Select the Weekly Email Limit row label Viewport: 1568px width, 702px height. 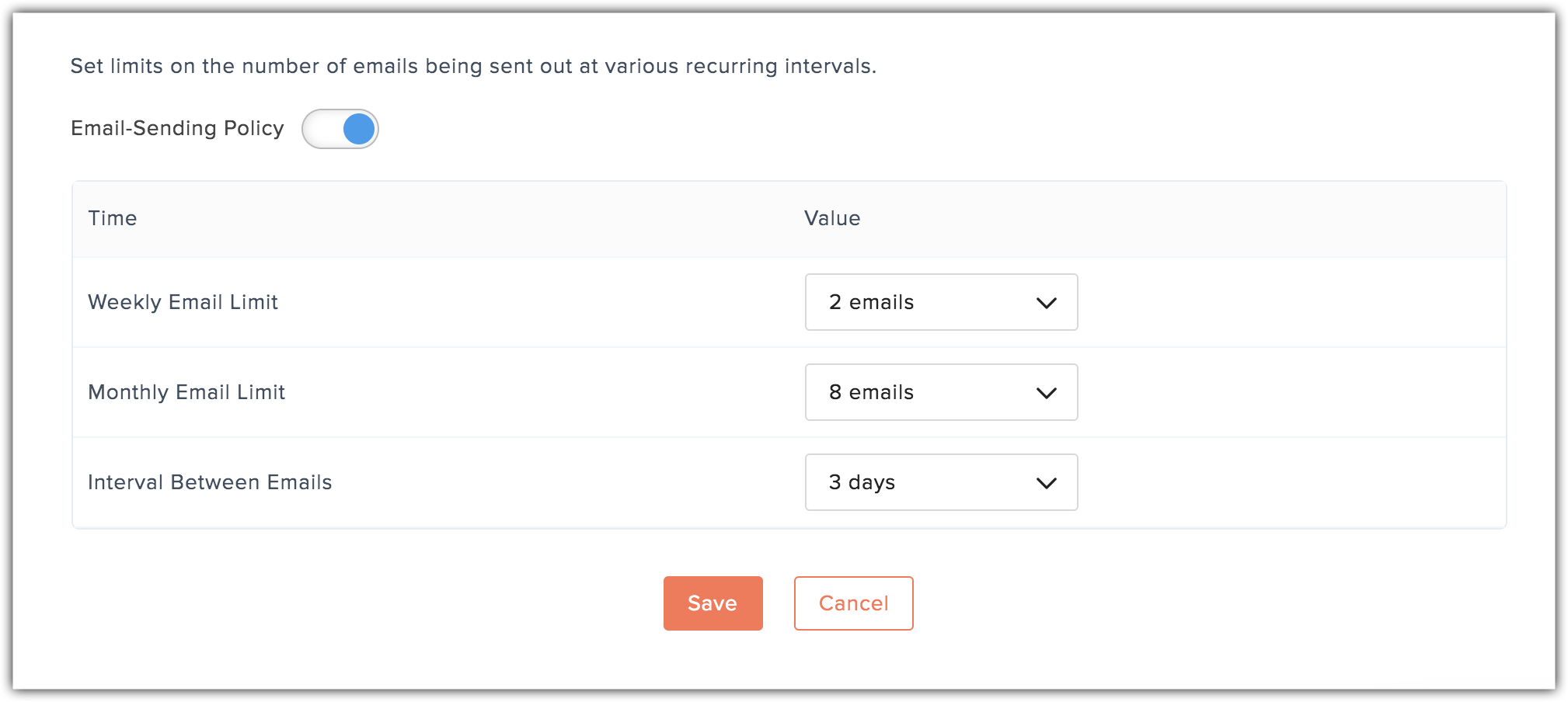coord(183,302)
